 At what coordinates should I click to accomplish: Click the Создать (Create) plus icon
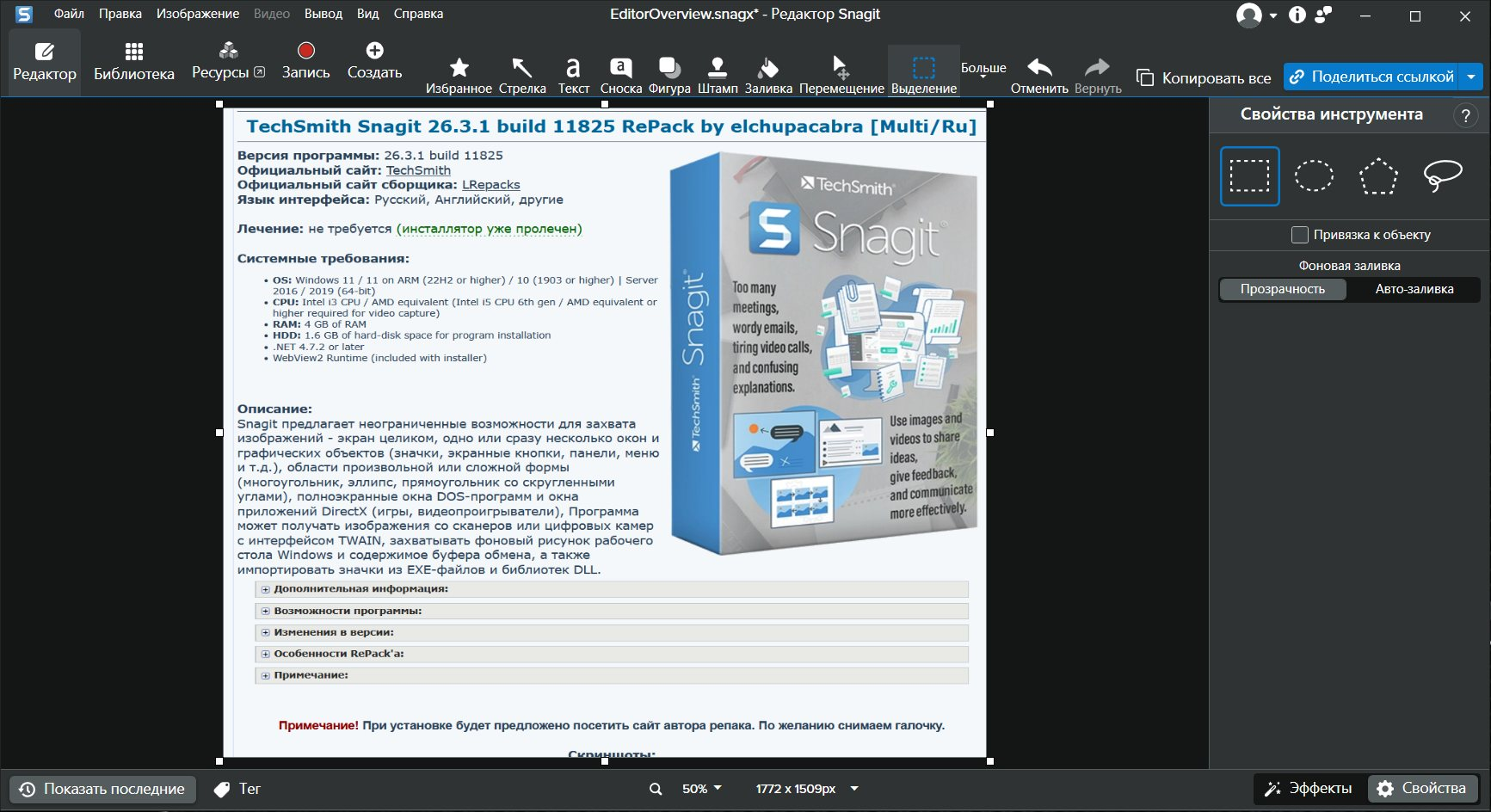(x=374, y=51)
